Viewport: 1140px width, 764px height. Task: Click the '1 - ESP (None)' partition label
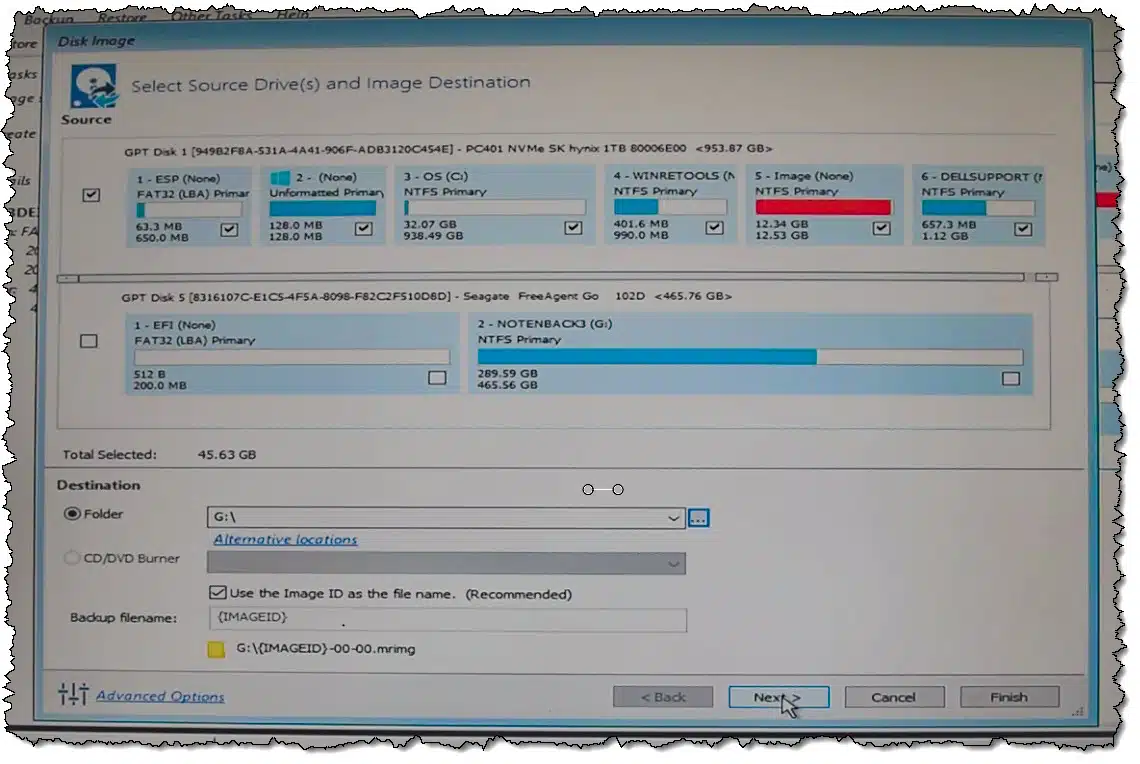pyautogui.click(x=178, y=179)
